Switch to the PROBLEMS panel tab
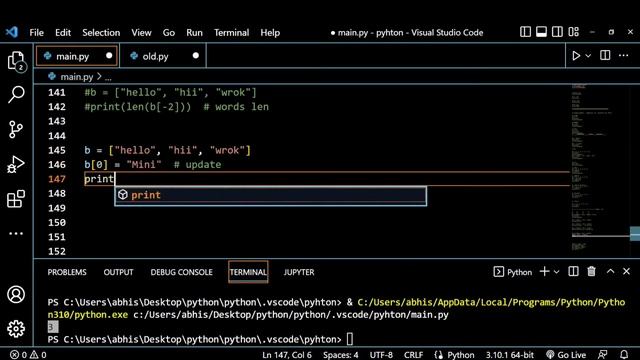This screenshot has height=360, width=640. [x=67, y=272]
